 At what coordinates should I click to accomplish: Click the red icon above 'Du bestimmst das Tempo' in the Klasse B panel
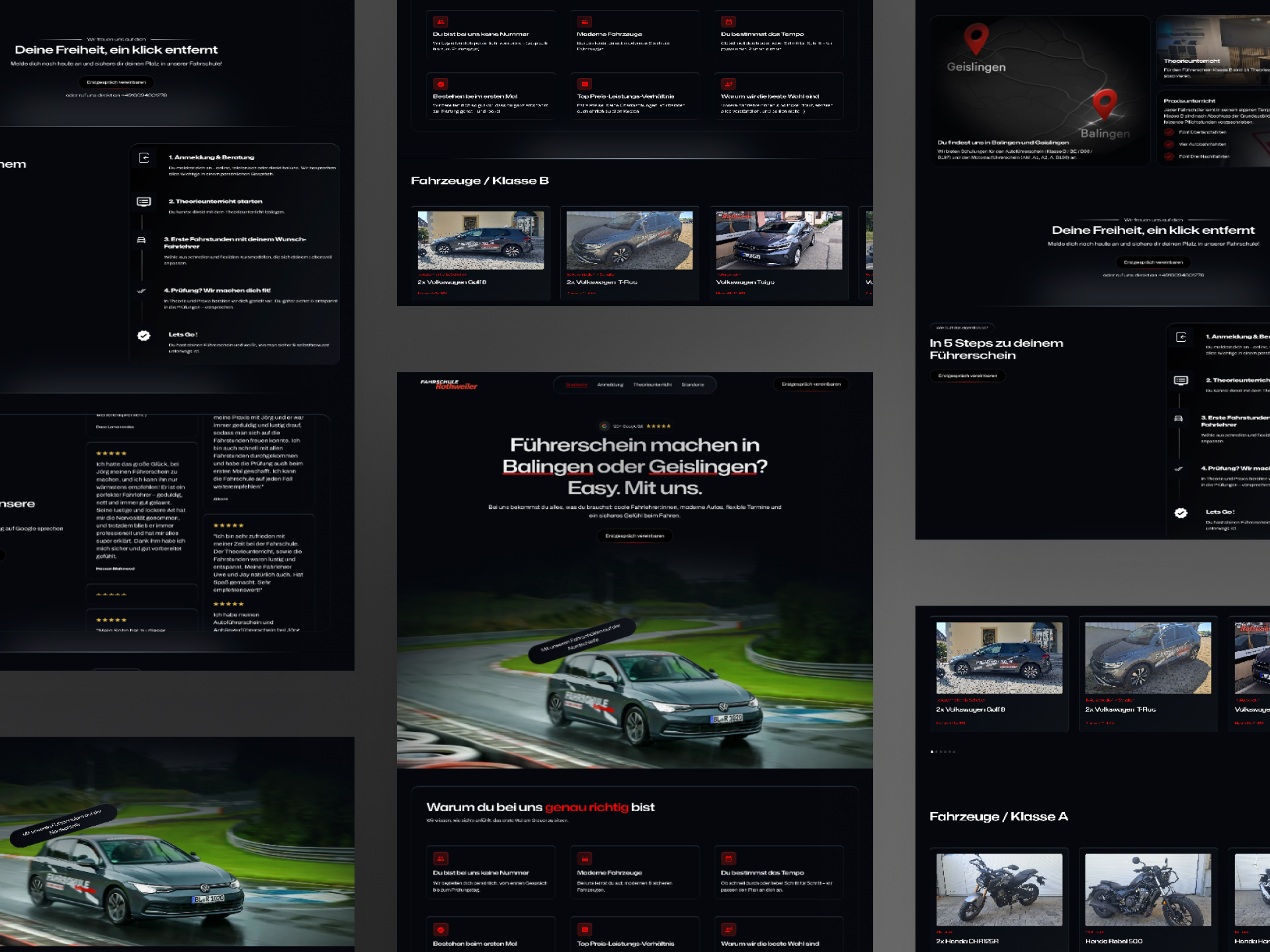pyautogui.click(x=728, y=22)
